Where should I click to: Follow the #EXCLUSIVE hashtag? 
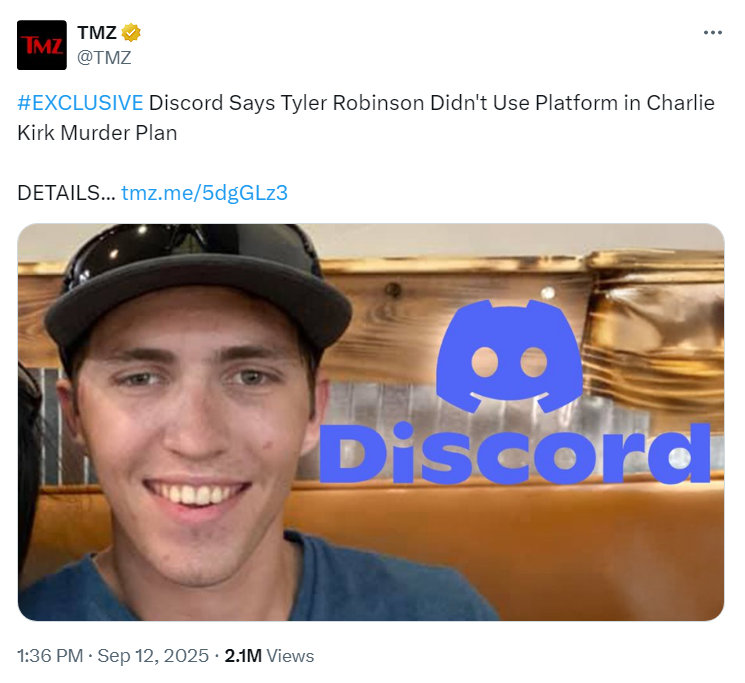[x=80, y=103]
